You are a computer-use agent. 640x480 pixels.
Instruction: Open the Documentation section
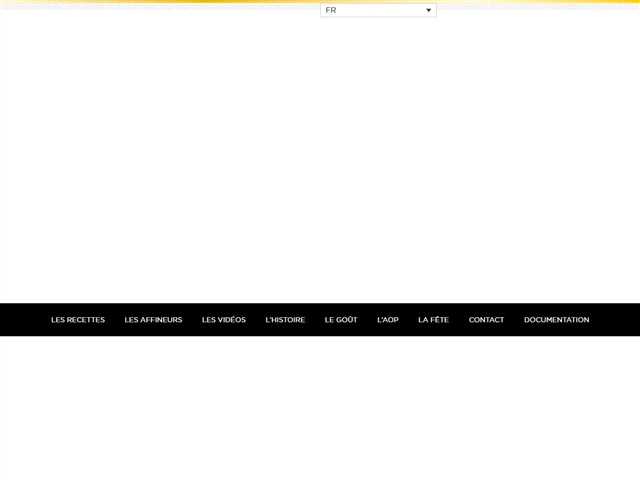pos(556,320)
